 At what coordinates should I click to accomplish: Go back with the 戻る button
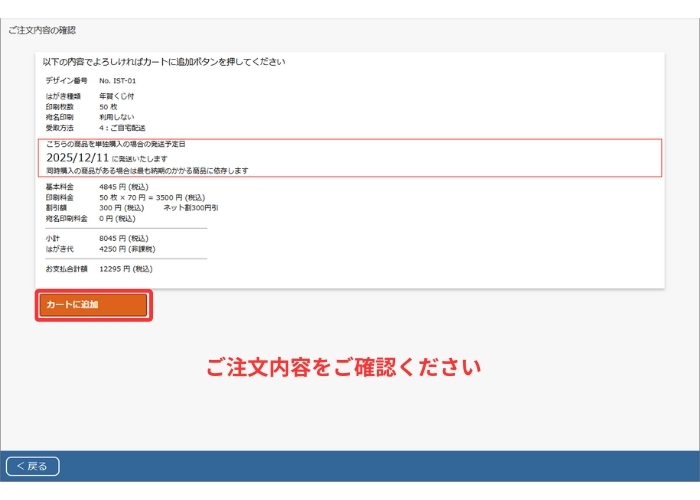click(x=33, y=466)
